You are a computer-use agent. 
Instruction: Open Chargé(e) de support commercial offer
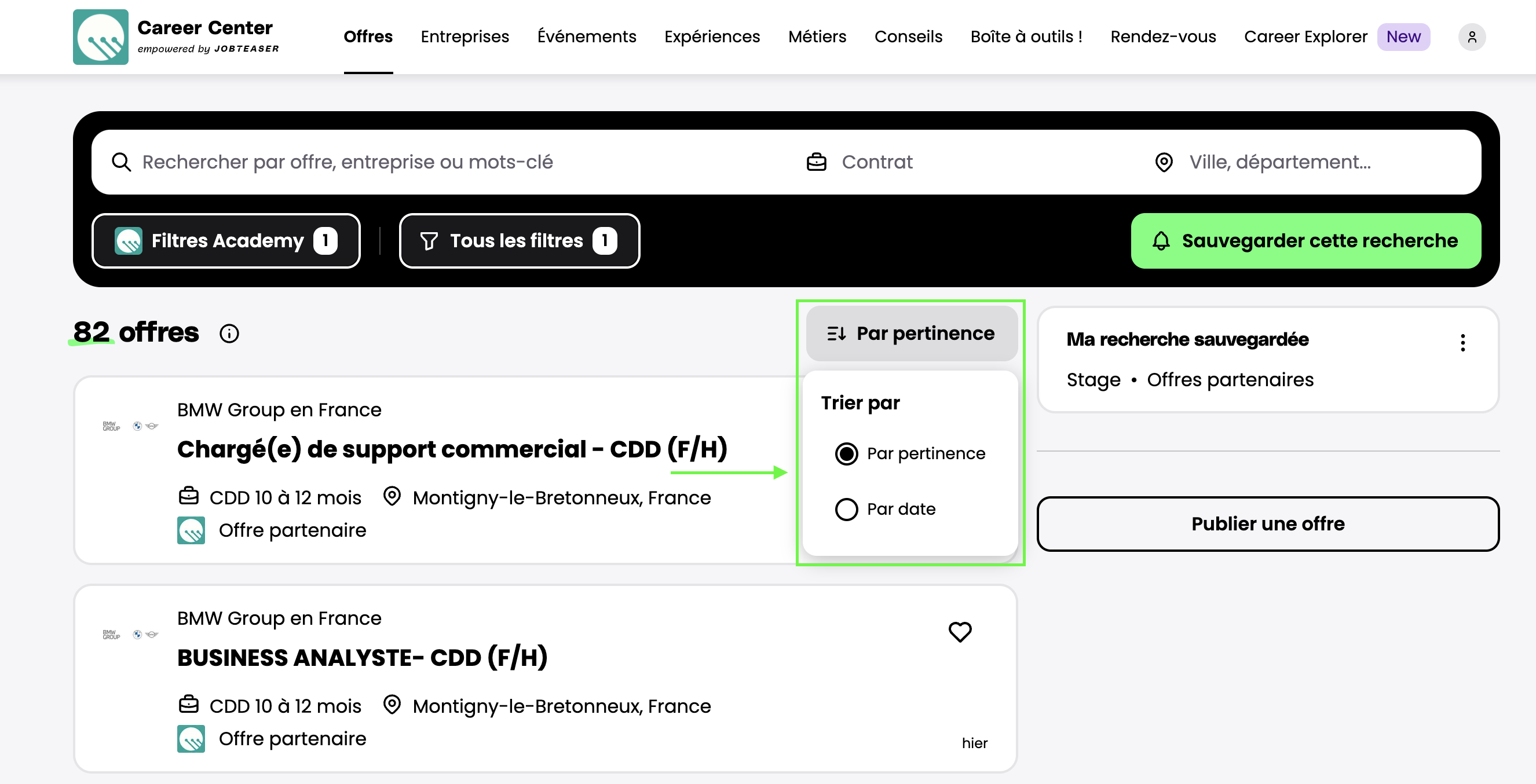[452, 449]
